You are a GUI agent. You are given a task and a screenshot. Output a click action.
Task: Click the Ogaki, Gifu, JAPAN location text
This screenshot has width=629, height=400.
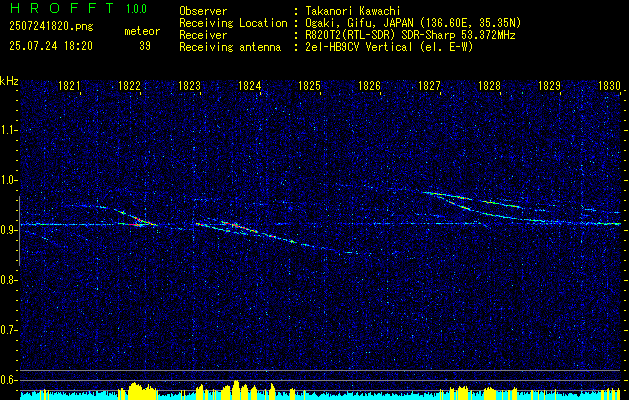pyautogui.click(x=412, y=23)
